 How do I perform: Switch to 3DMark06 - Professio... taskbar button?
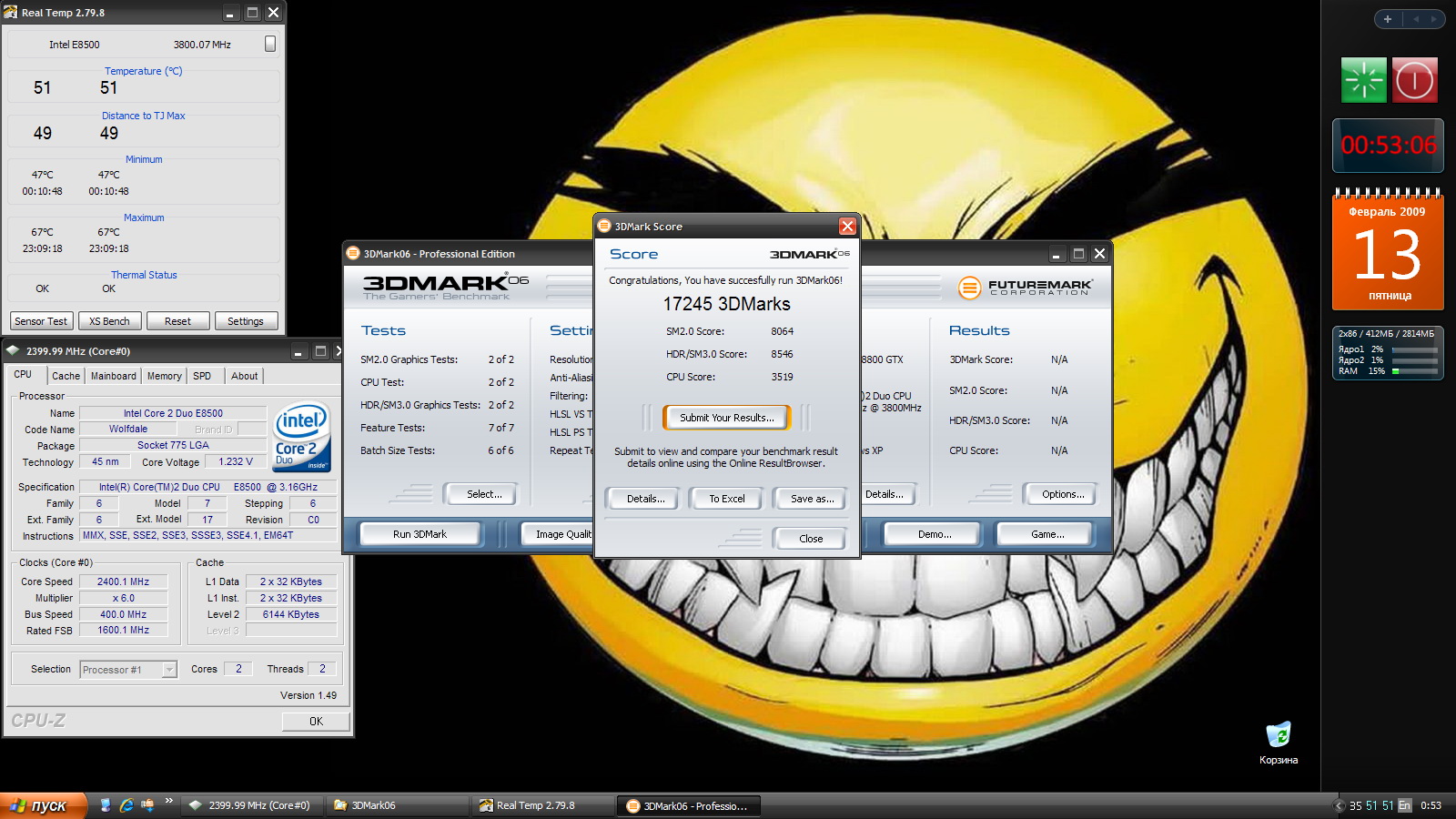pyautogui.click(x=689, y=805)
